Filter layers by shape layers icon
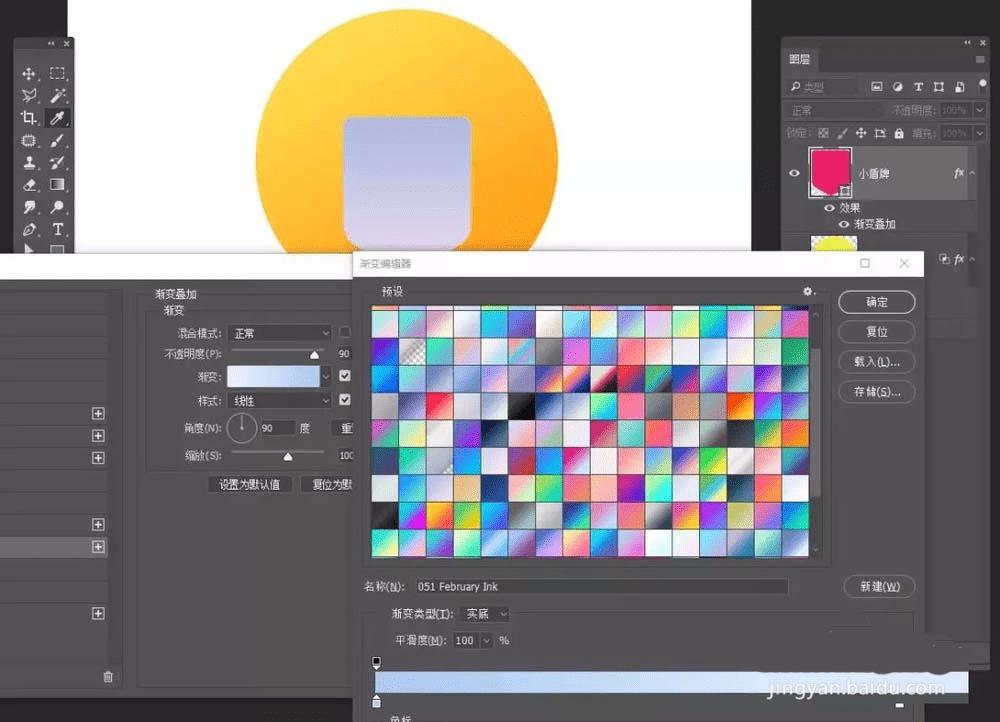Image resolution: width=1000 pixels, height=722 pixels. coord(939,87)
